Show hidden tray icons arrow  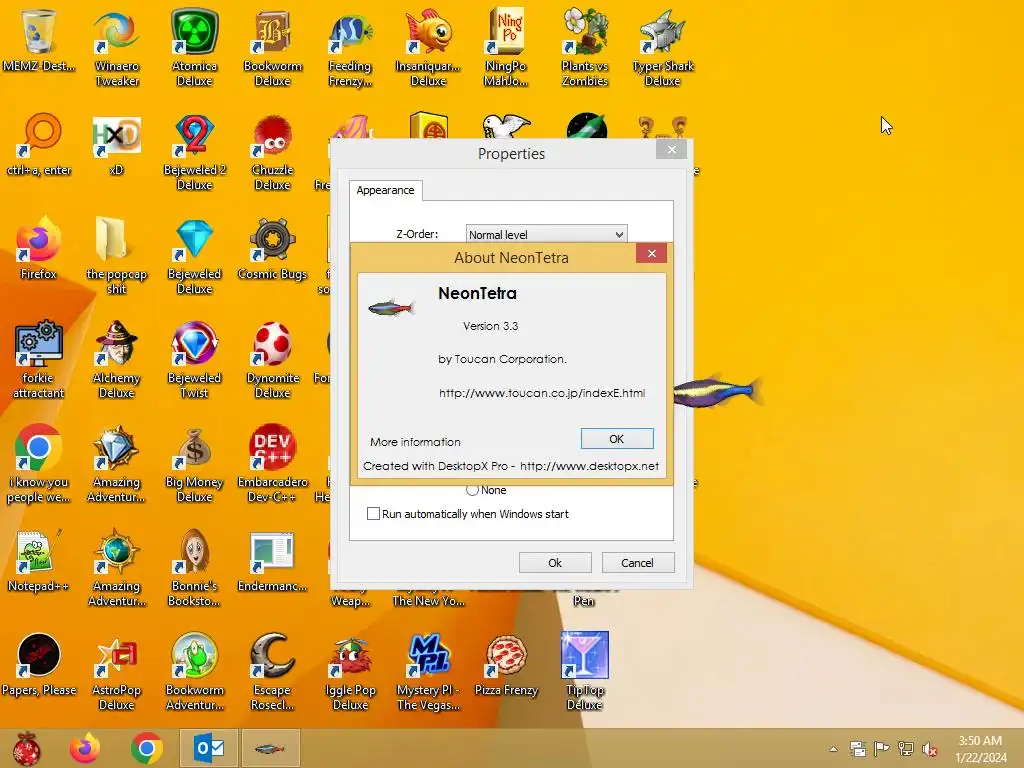tap(833, 749)
